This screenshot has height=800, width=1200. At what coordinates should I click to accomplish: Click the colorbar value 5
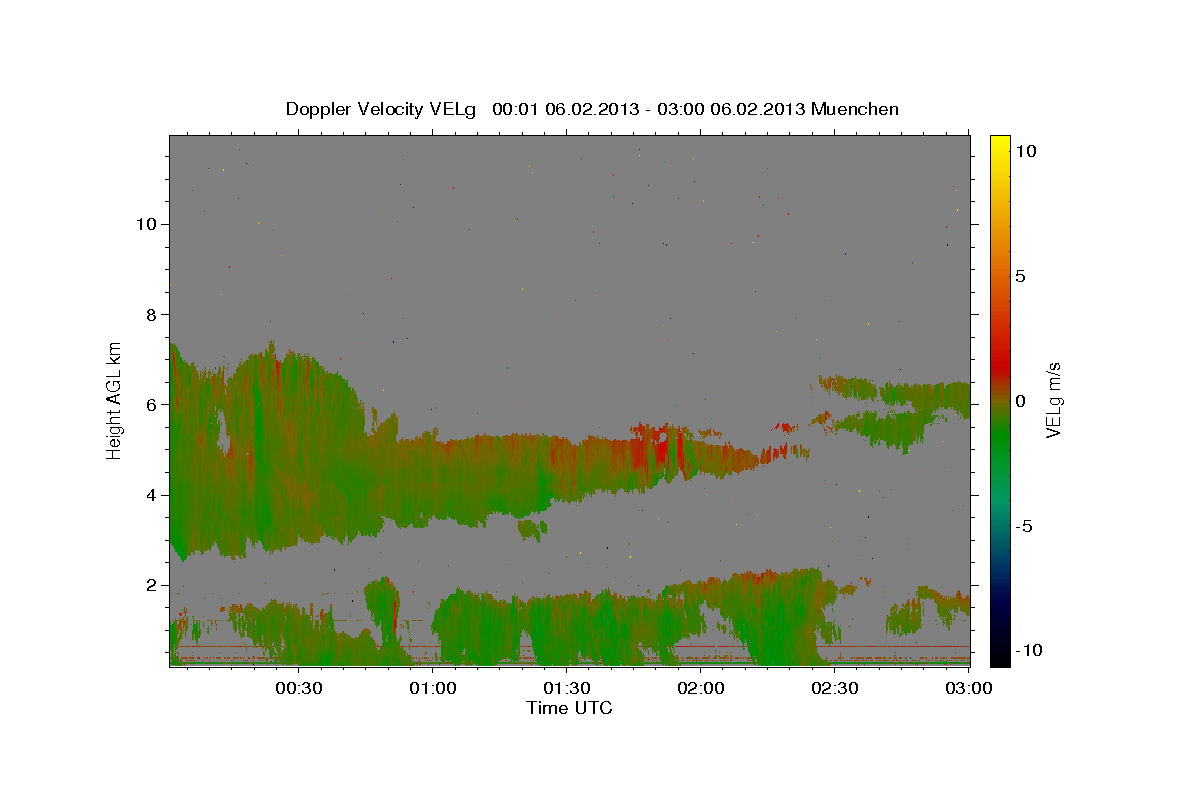pos(1021,276)
